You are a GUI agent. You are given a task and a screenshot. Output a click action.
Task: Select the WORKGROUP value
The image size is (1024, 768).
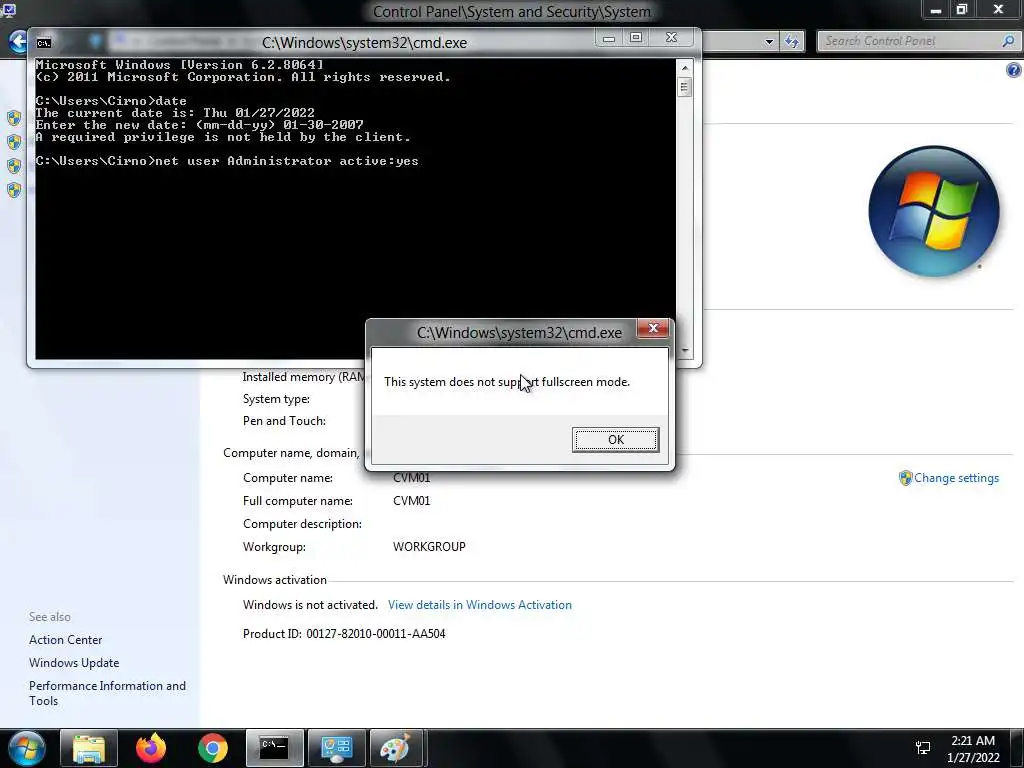429,547
